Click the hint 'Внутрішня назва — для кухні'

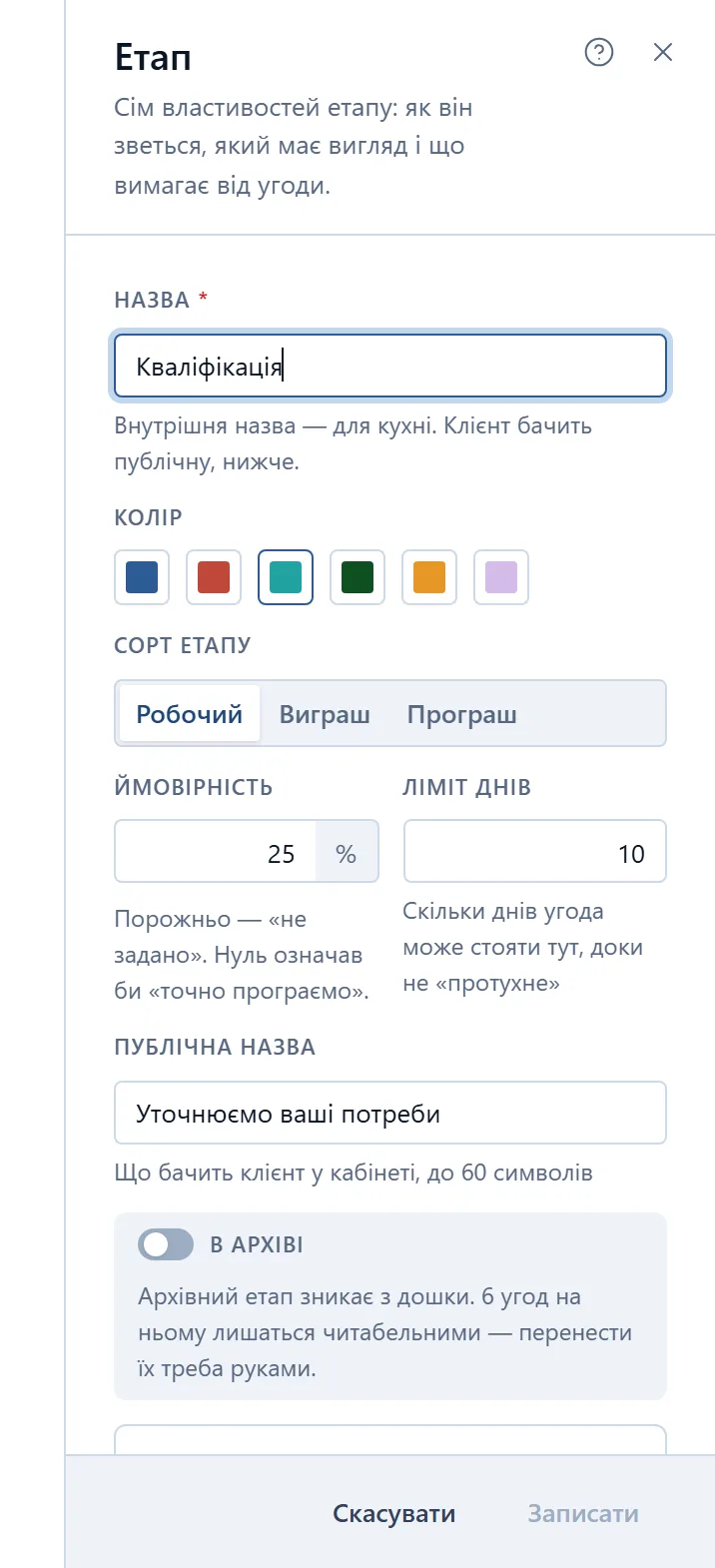click(x=354, y=443)
